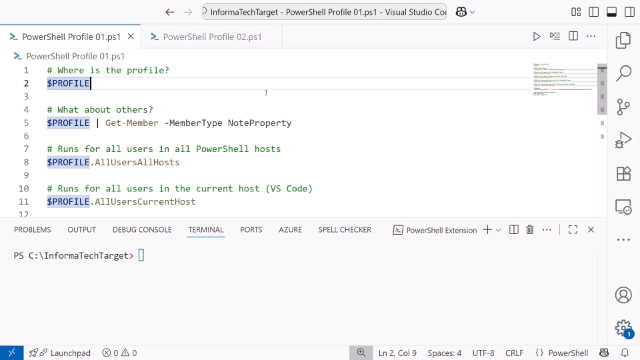
Task: Select the PROBLEMS panel tab
Action: click(32, 230)
